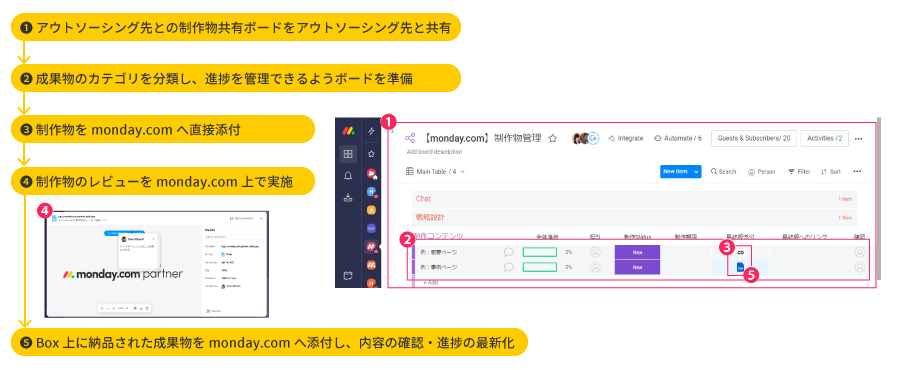Click the monday.com logo in sidebar
The width and height of the screenshot is (900, 370).
(x=348, y=131)
